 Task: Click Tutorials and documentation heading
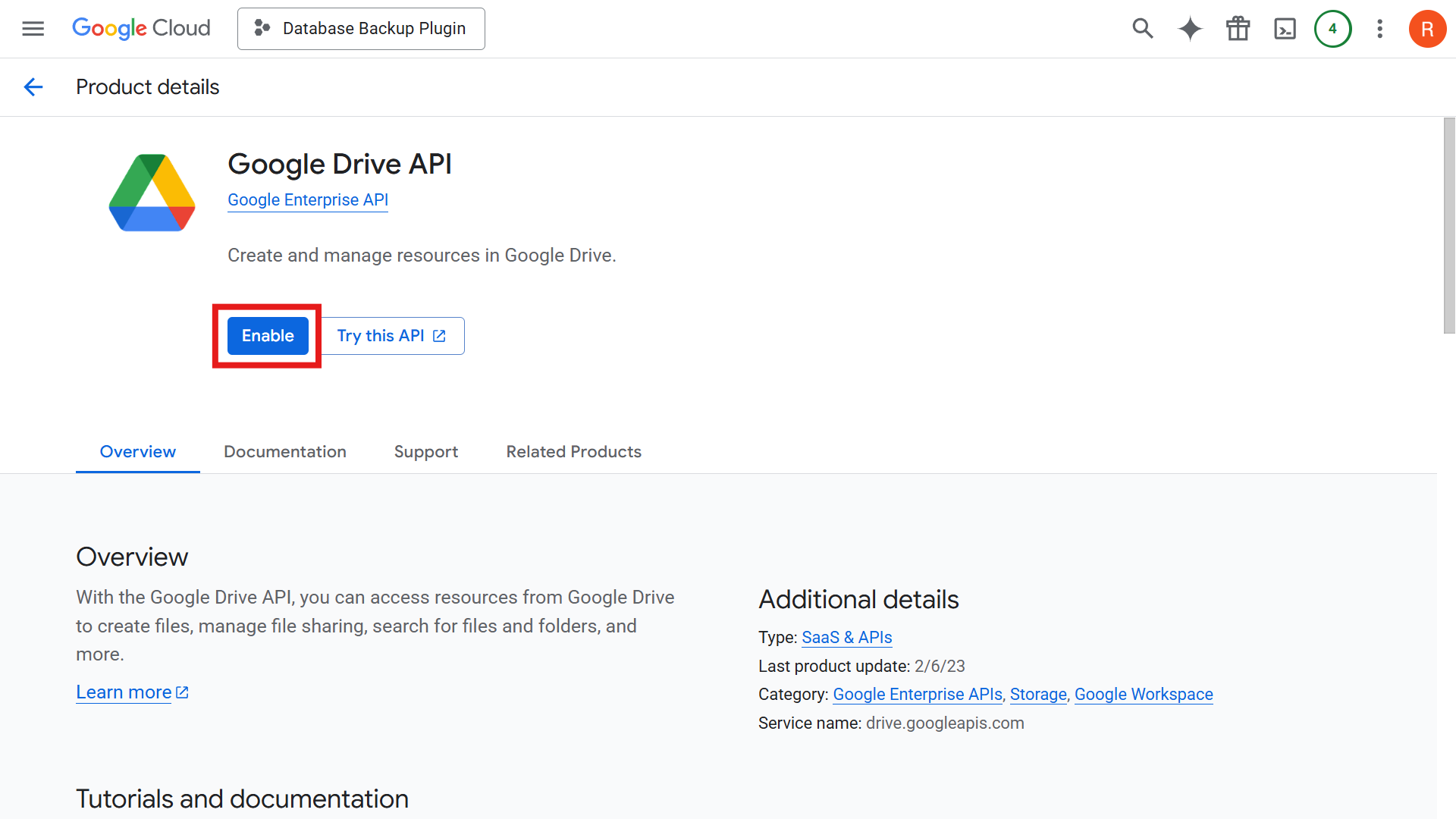tap(242, 799)
